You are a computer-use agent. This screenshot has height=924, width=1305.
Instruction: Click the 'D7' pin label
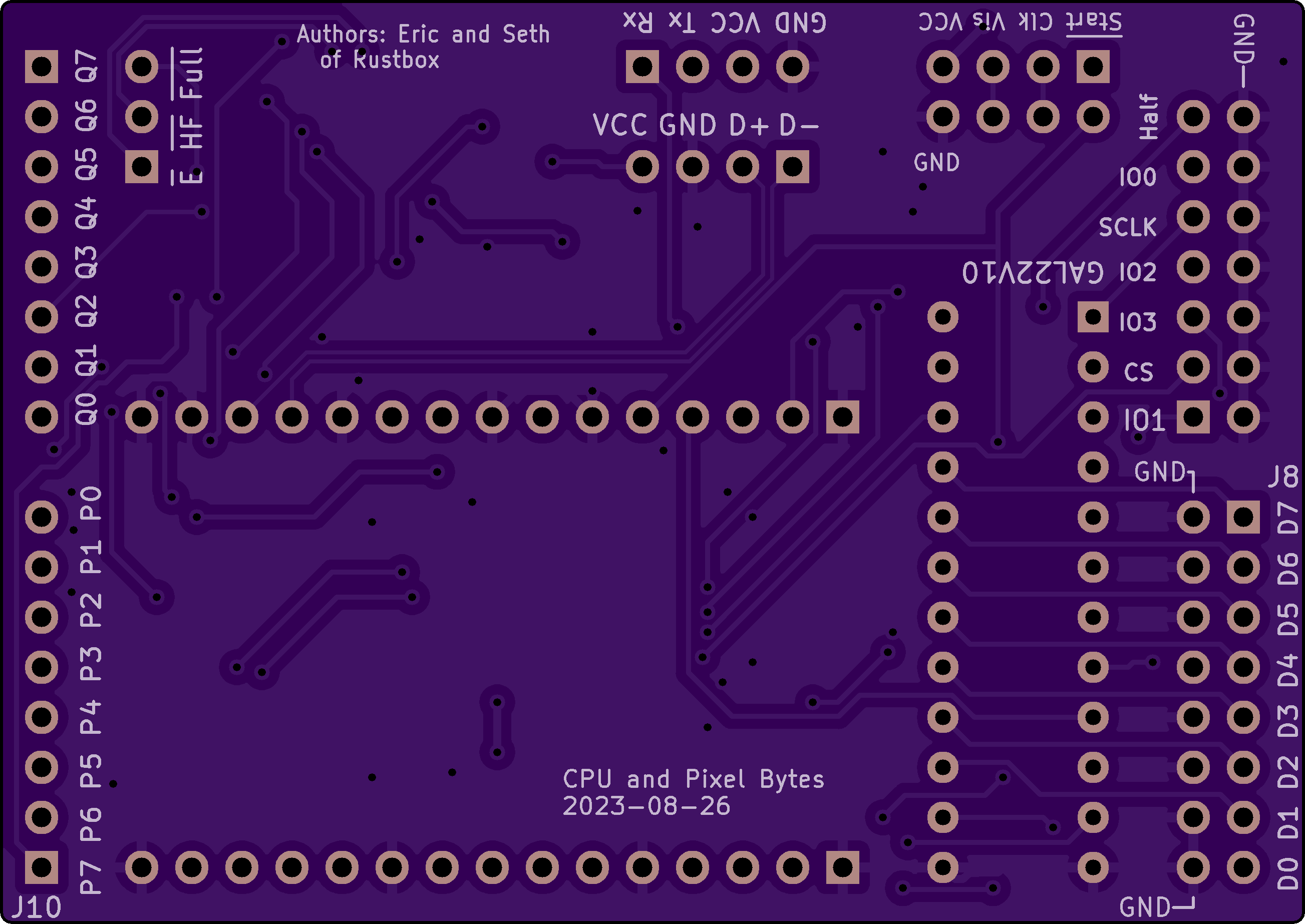click(1288, 517)
